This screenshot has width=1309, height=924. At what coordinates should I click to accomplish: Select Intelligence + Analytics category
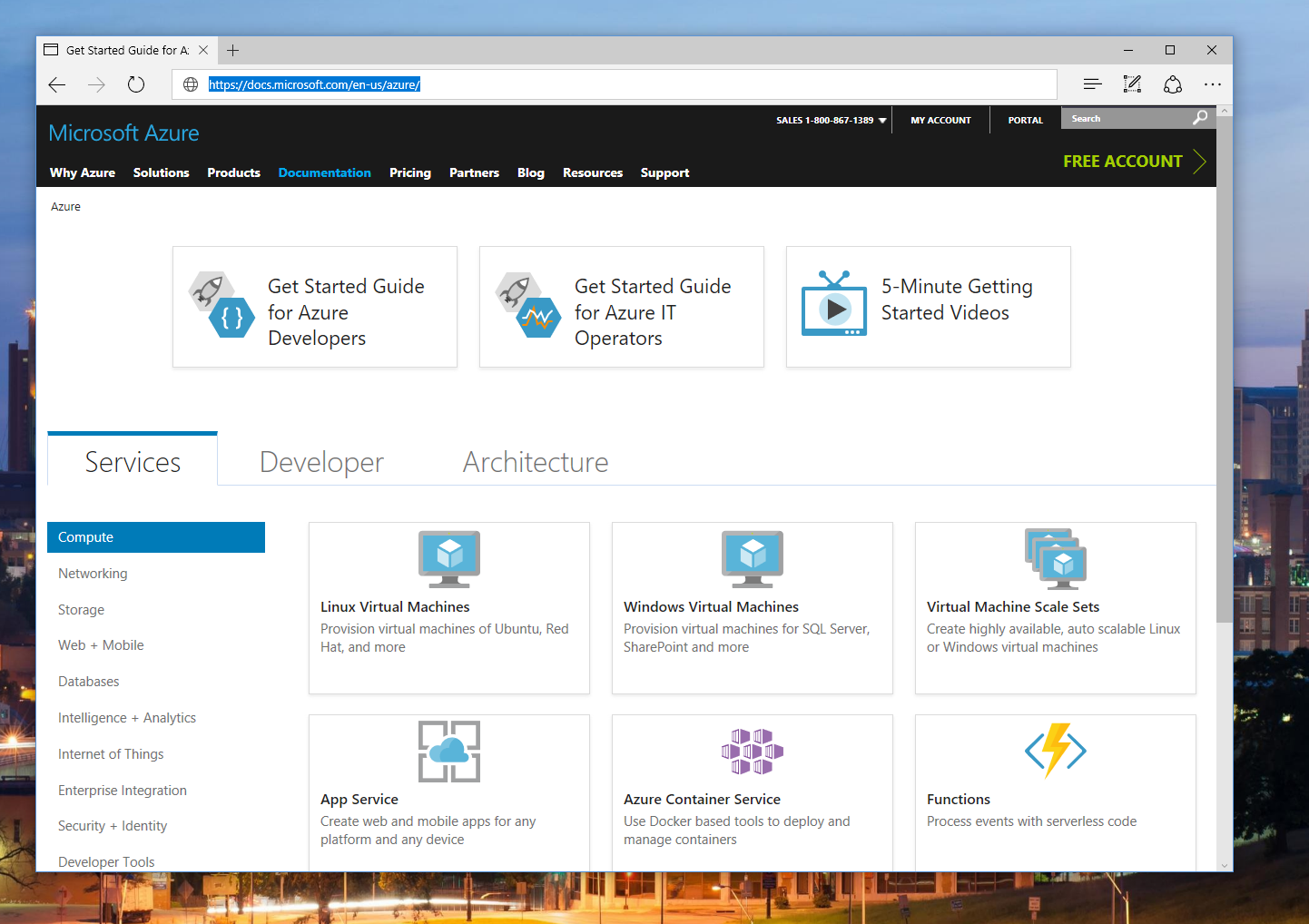(127, 718)
